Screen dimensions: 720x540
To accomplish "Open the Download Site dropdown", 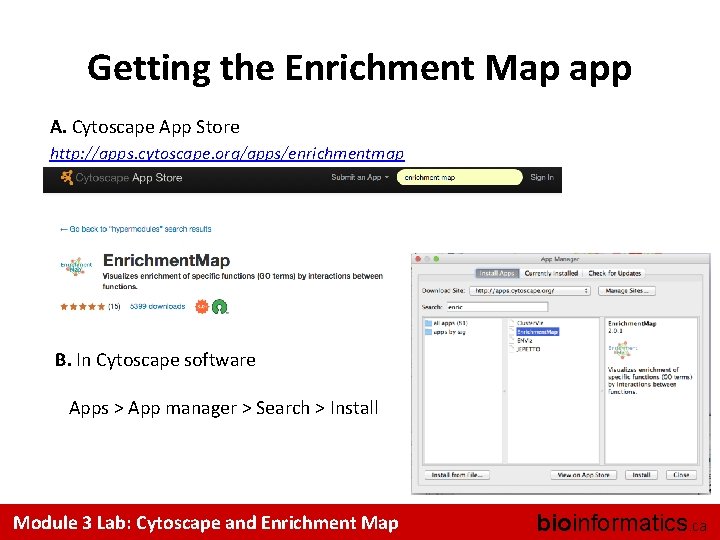I will pyautogui.click(x=530, y=291).
